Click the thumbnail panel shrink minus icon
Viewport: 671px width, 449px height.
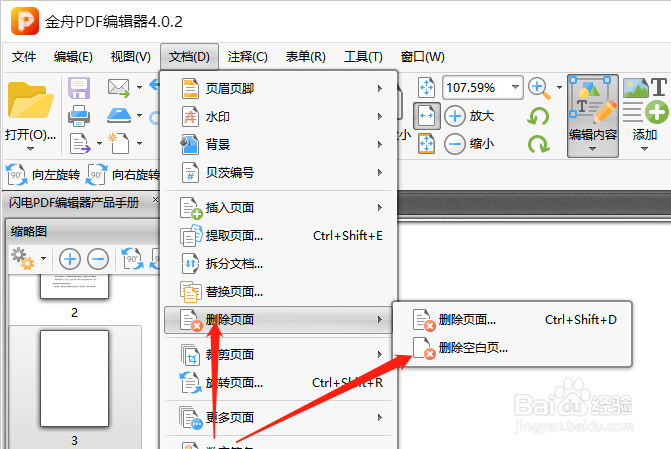coord(98,259)
